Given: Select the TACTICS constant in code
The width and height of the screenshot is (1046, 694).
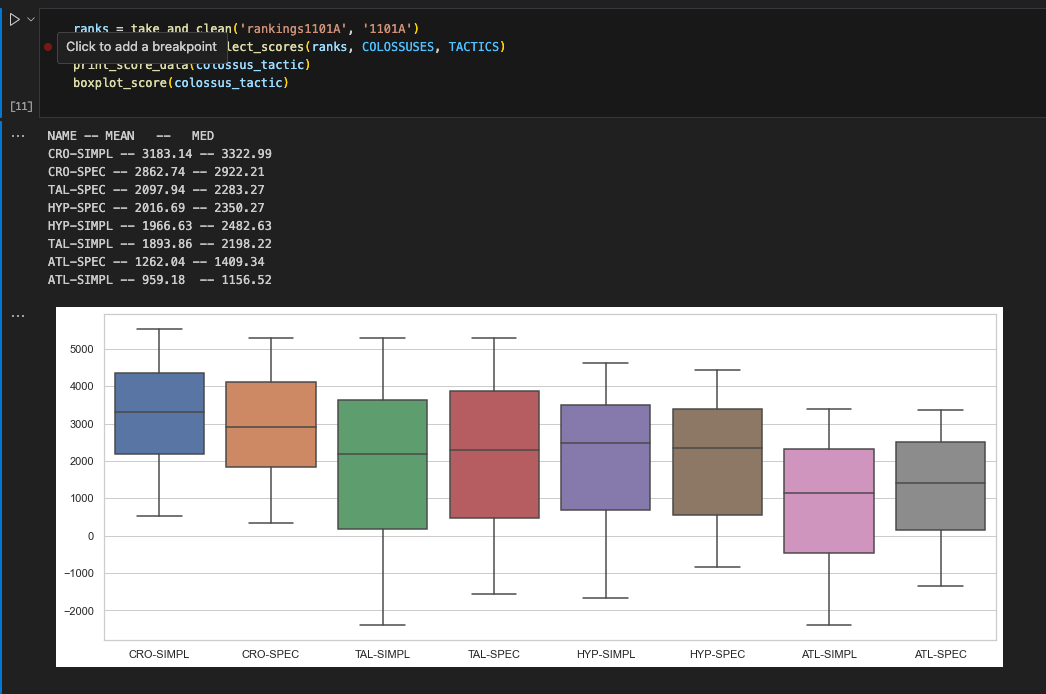Looking at the screenshot, I should point(474,47).
